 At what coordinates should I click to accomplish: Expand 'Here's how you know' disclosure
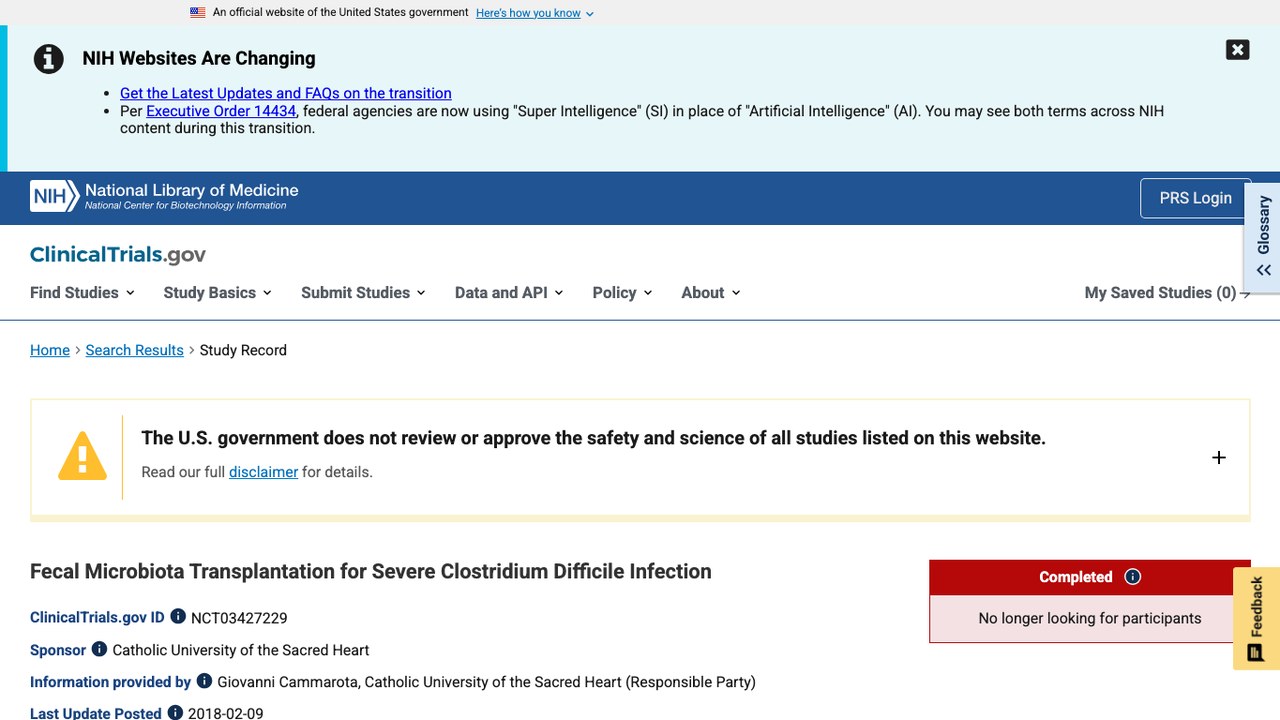tap(535, 13)
